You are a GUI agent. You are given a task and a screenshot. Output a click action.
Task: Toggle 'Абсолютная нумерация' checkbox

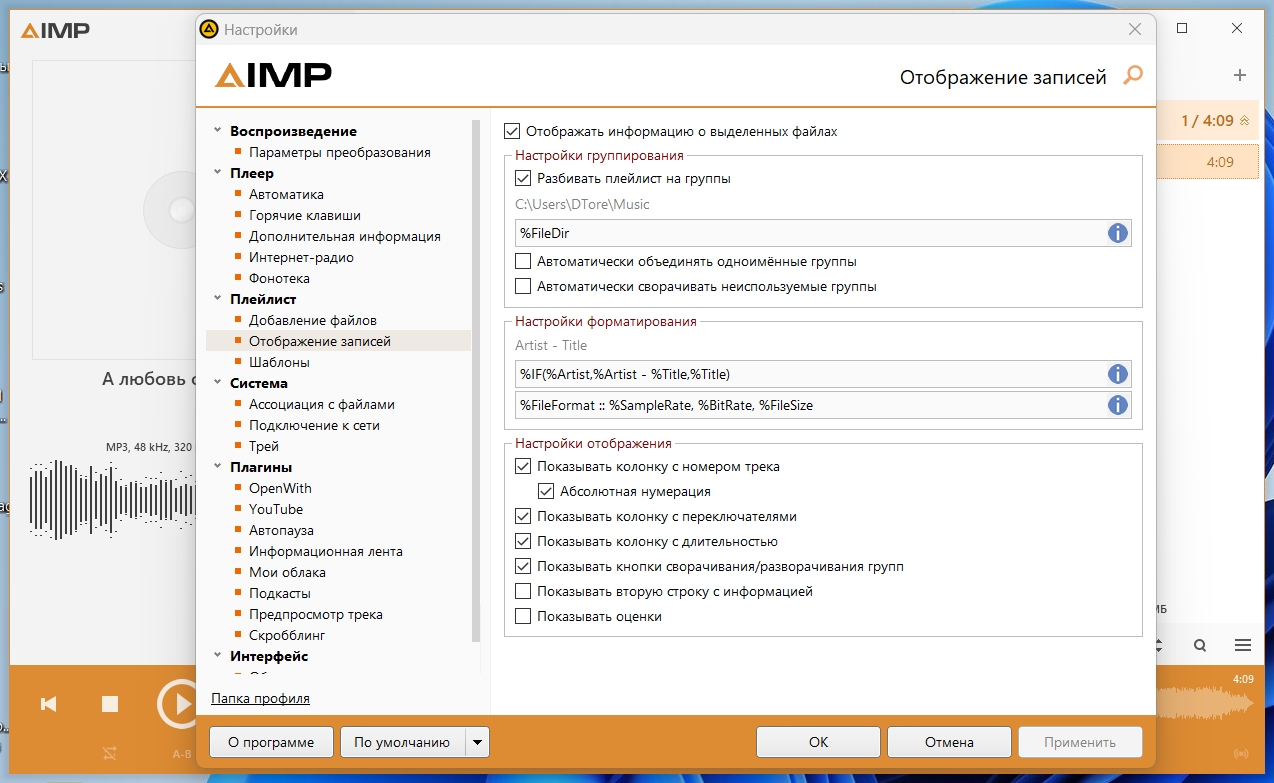point(546,491)
